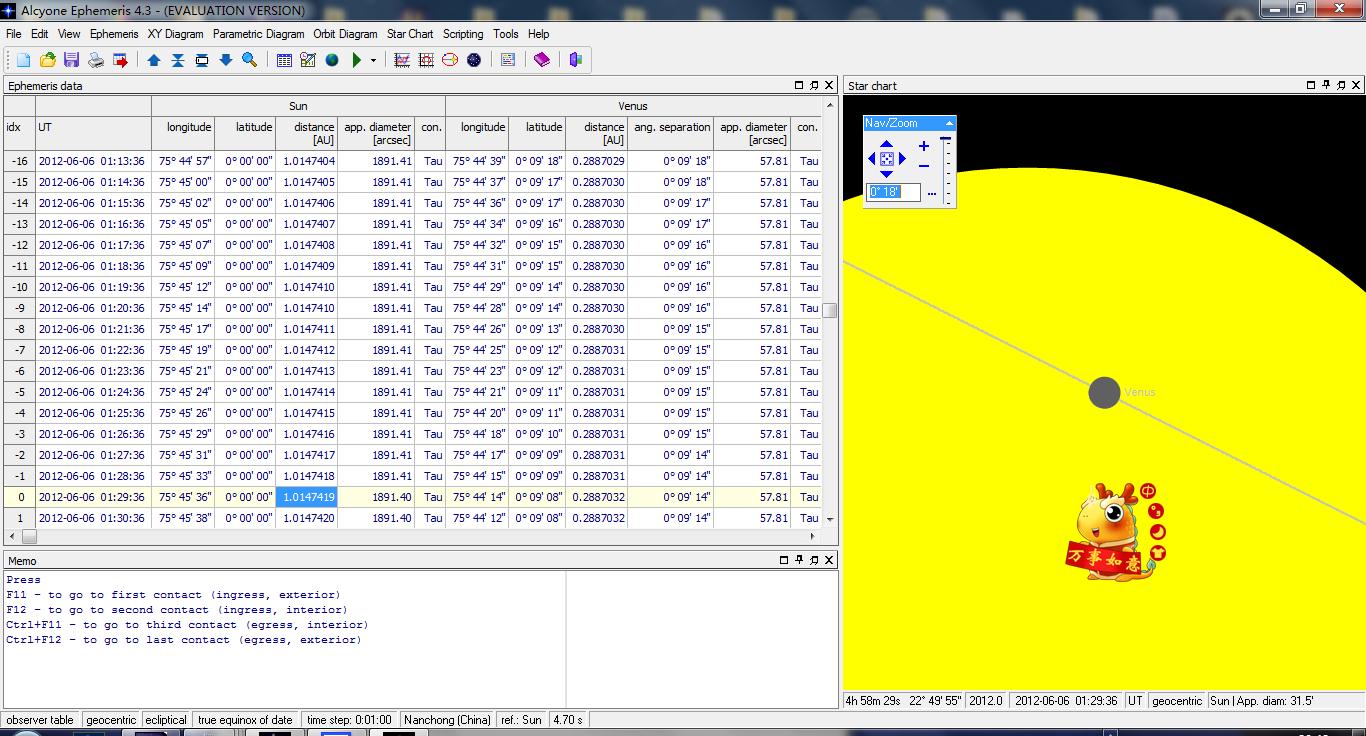This screenshot has width=1366, height=736.
Task: Click the purple book help icon
Action: point(542,60)
